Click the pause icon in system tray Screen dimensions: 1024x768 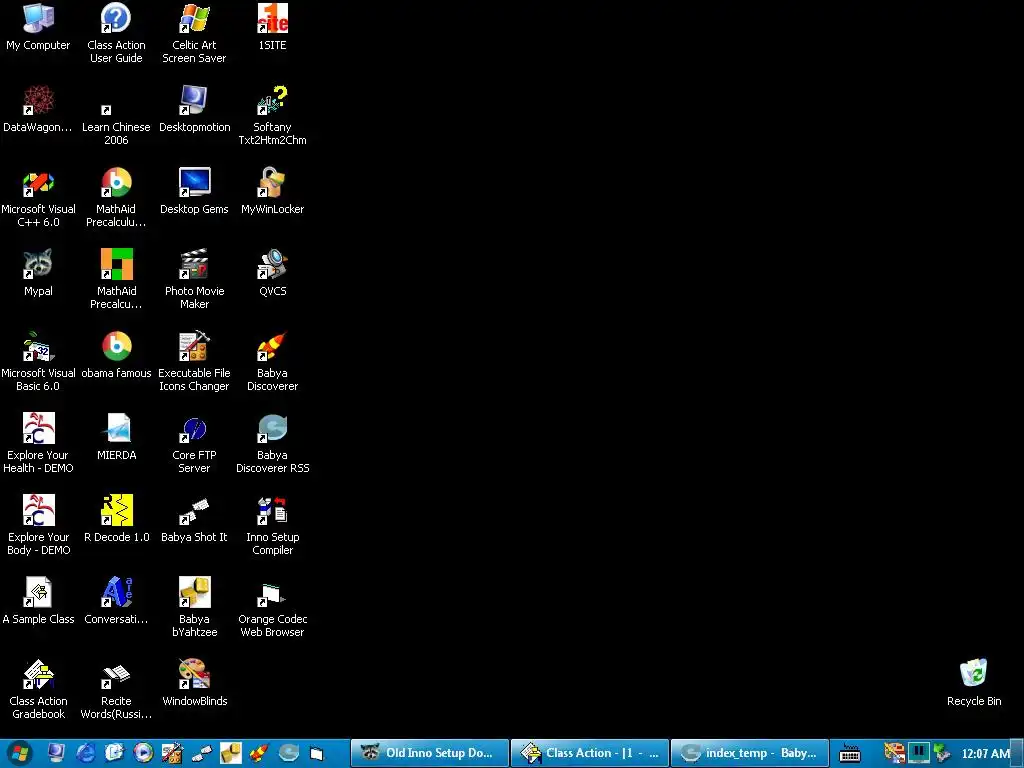click(918, 753)
